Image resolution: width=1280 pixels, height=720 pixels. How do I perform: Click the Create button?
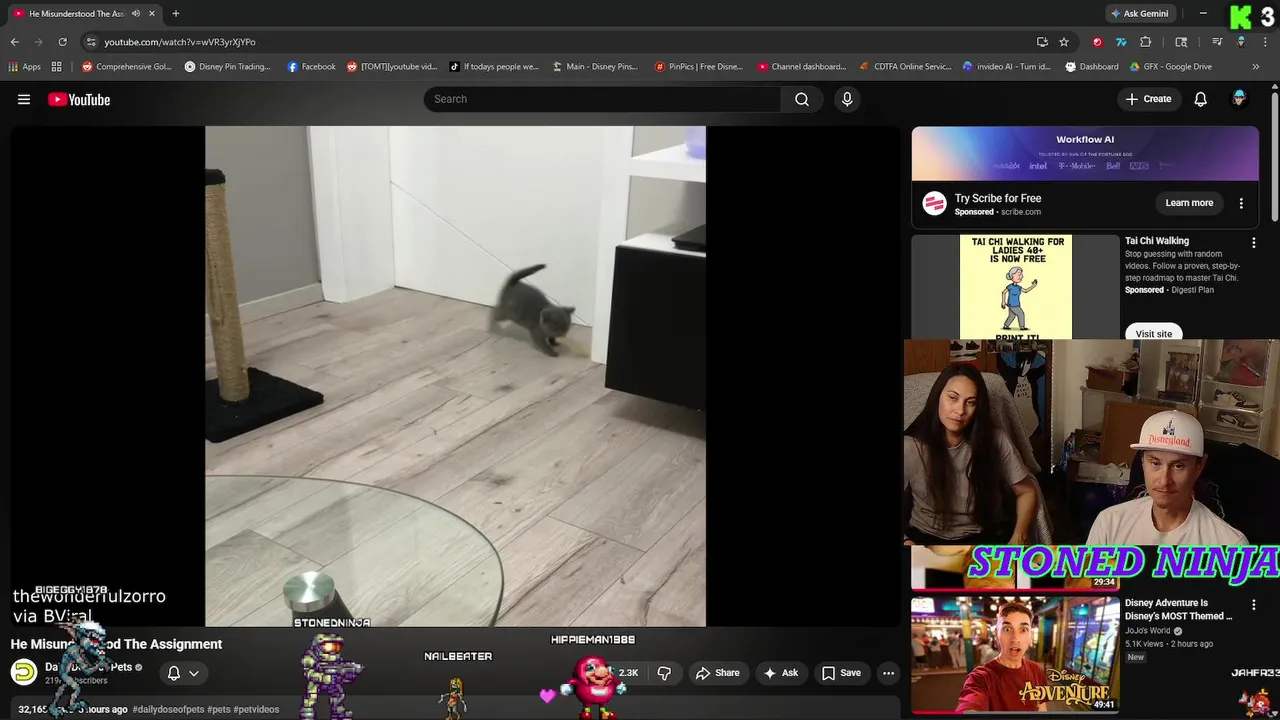[1148, 99]
